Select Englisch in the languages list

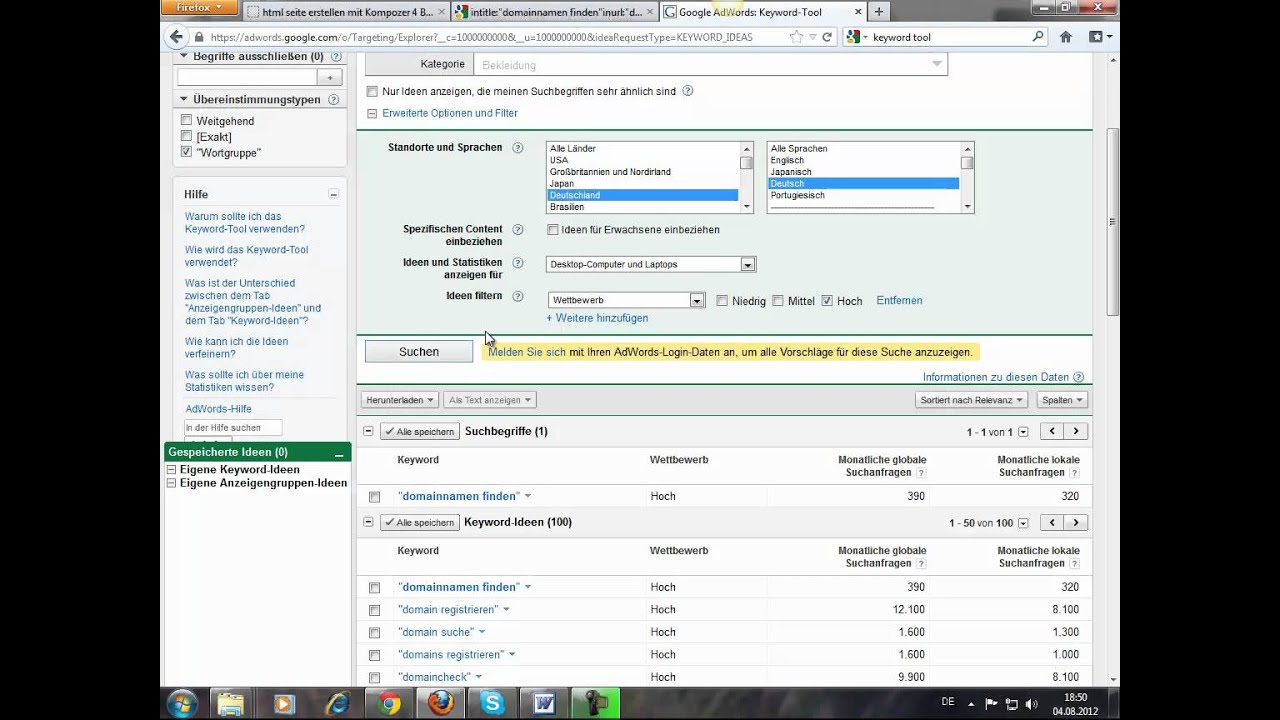(x=864, y=160)
